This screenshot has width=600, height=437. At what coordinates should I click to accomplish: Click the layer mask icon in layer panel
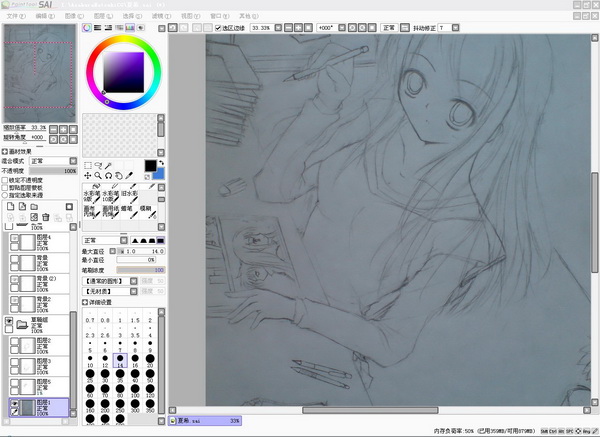tap(69, 207)
